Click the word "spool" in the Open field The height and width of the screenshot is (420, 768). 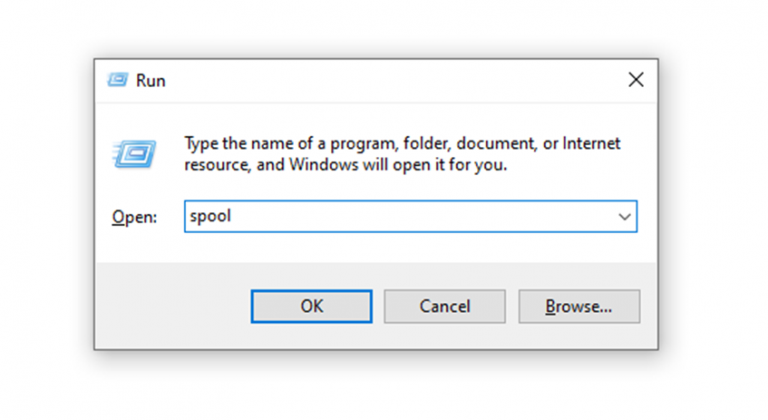pyautogui.click(x=211, y=216)
